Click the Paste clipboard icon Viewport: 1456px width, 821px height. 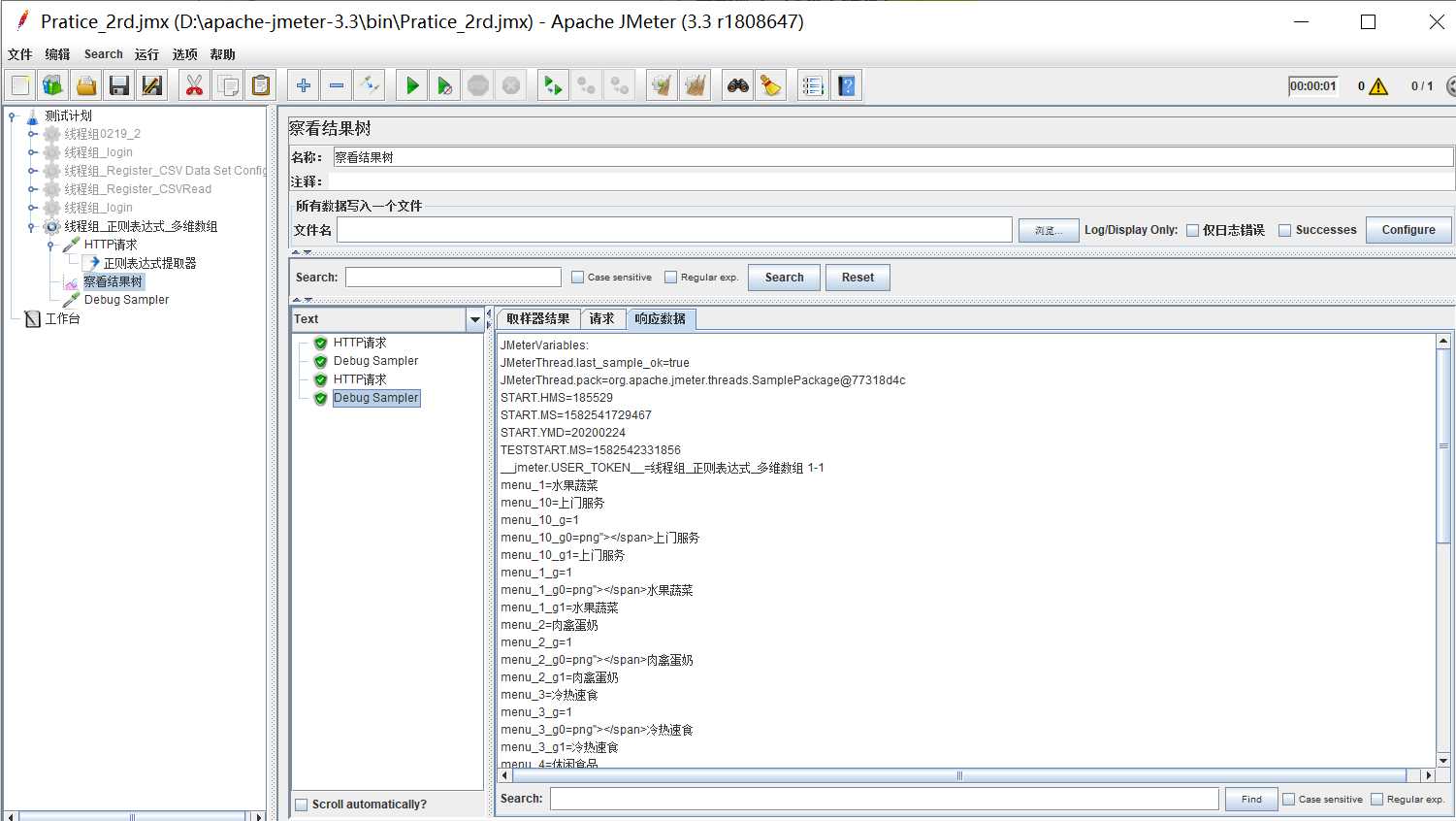[261, 85]
